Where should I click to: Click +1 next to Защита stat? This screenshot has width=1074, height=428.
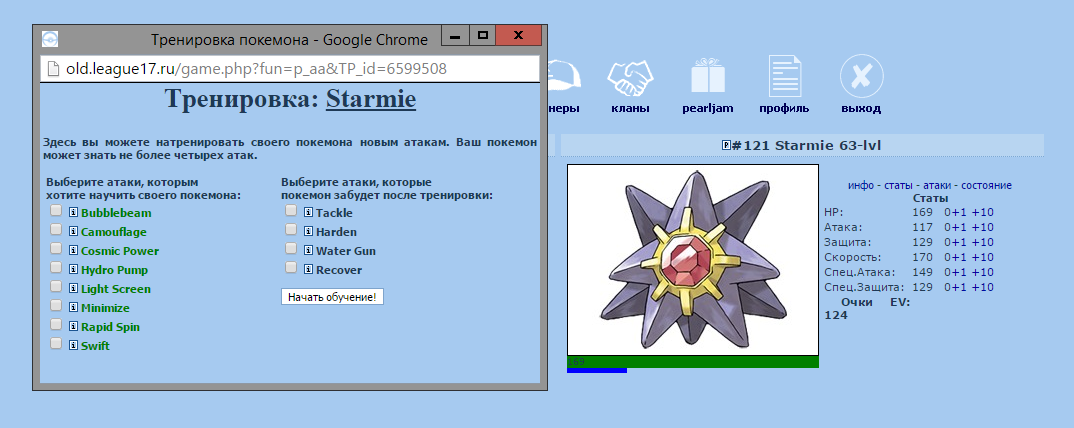[x=958, y=242]
